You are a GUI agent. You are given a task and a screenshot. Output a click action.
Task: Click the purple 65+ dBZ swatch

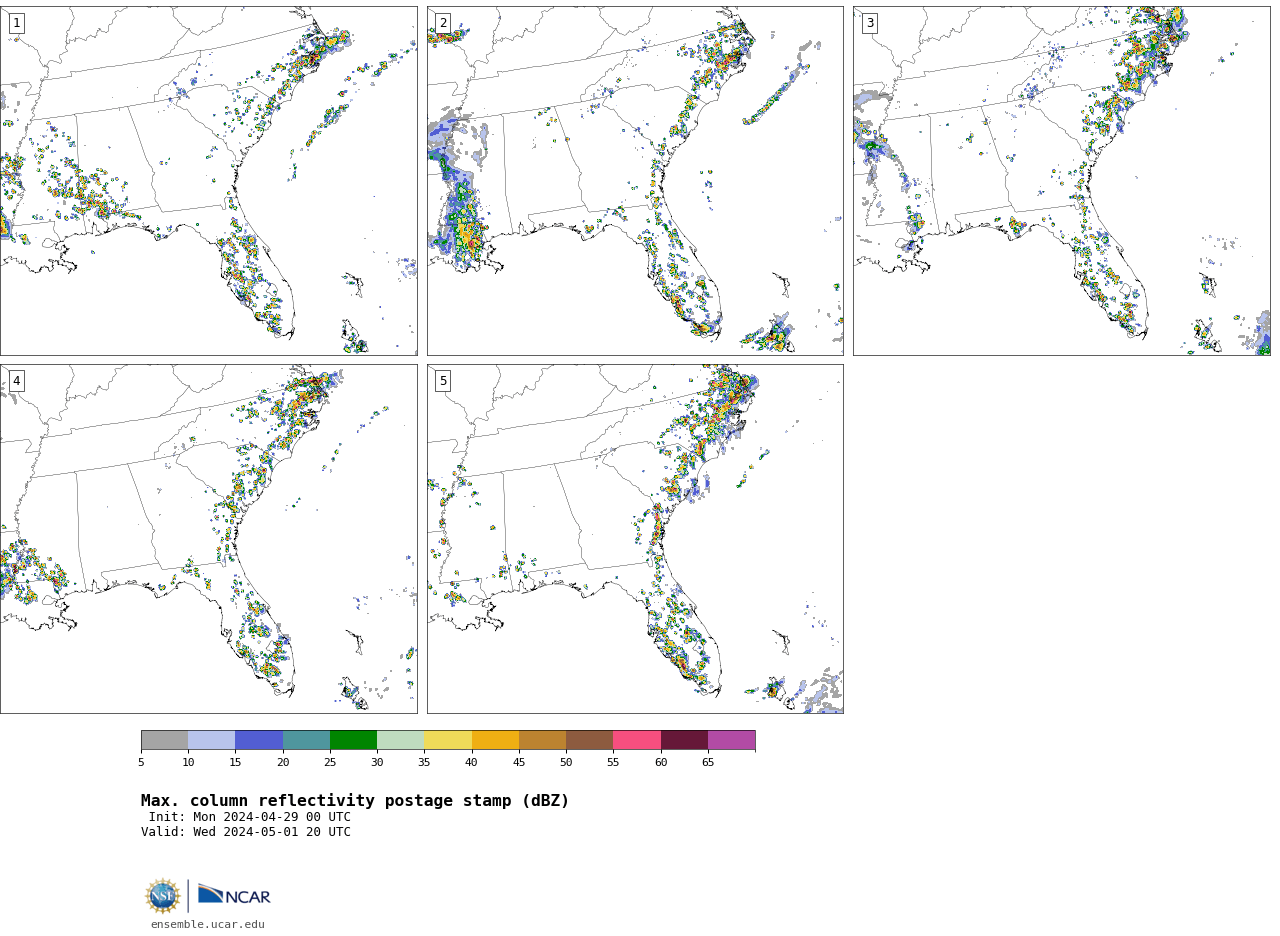tap(731, 740)
